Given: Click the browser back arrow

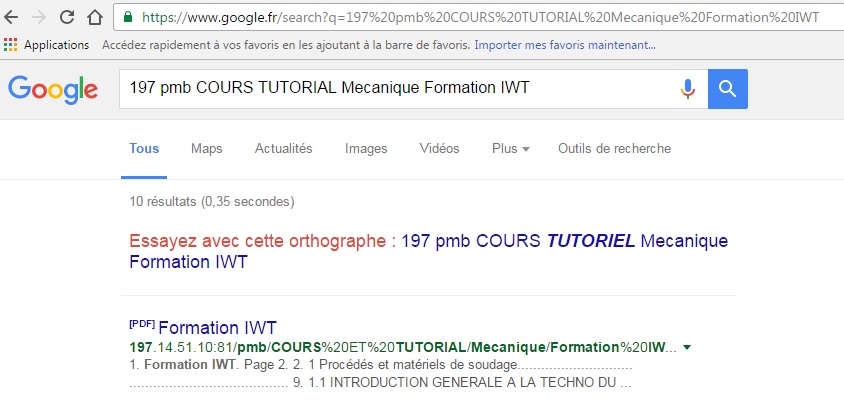Looking at the screenshot, I should [12, 17].
